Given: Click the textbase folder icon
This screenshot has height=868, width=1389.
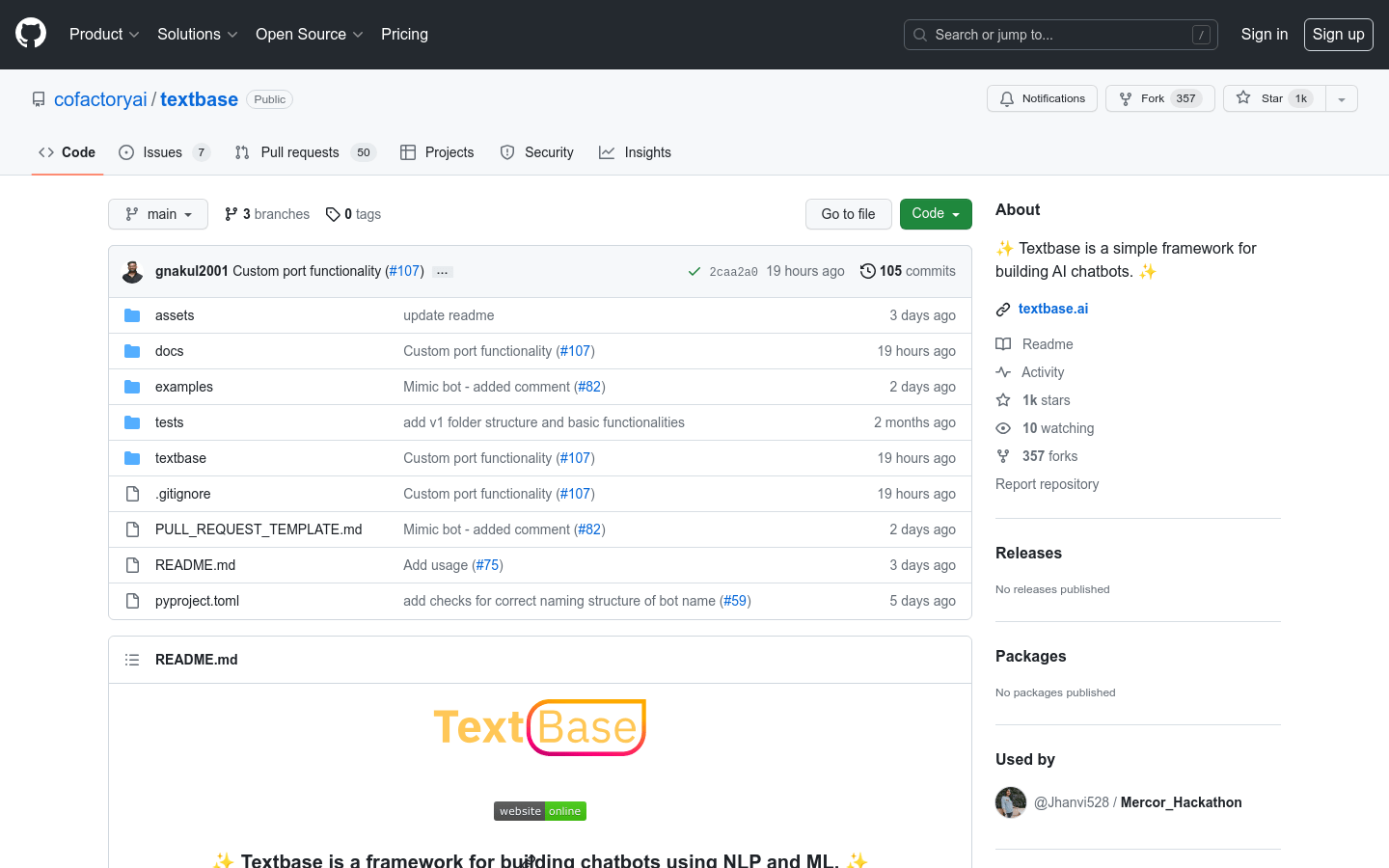Looking at the screenshot, I should (x=132, y=458).
